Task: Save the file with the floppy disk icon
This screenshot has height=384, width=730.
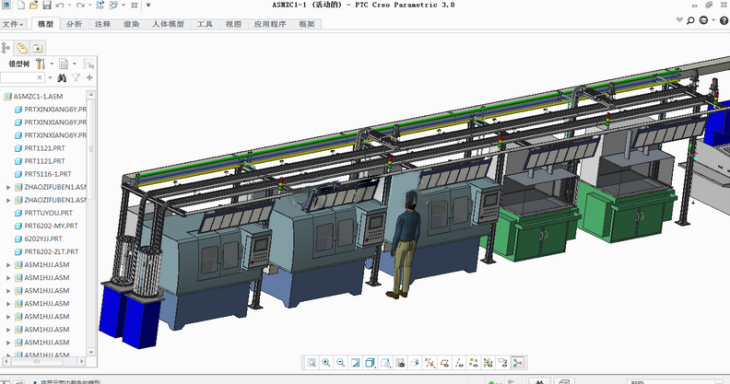Action: point(47,5)
